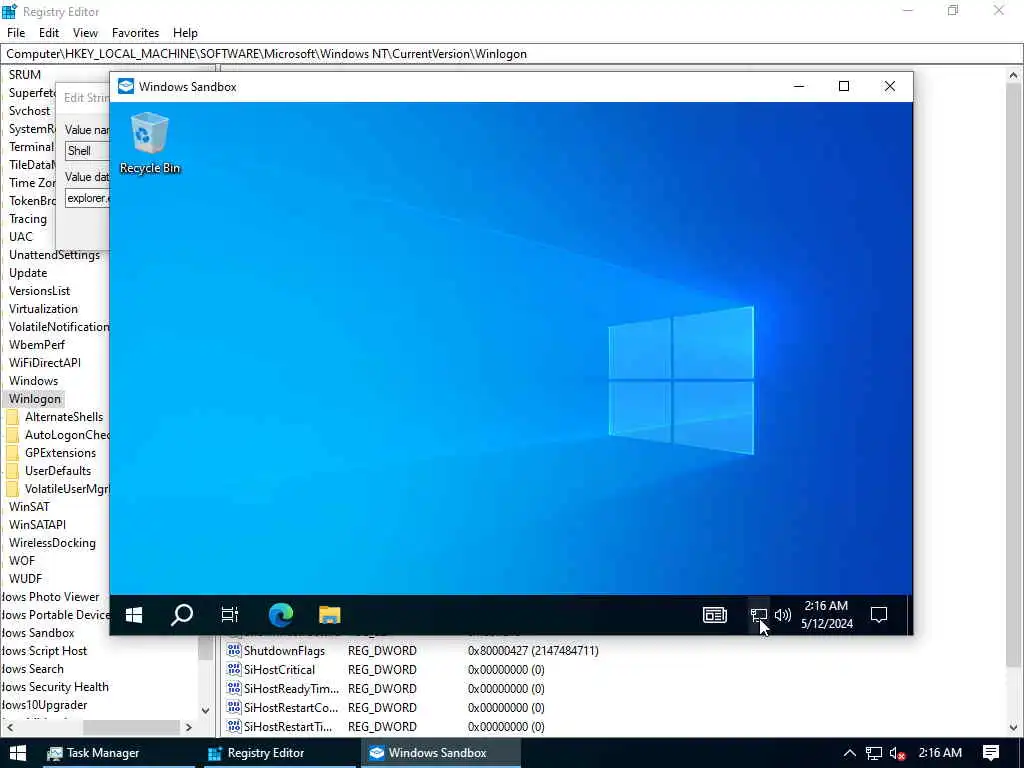Open the host notification center
Image resolution: width=1024 pixels, height=768 pixels.
[x=991, y=753]
